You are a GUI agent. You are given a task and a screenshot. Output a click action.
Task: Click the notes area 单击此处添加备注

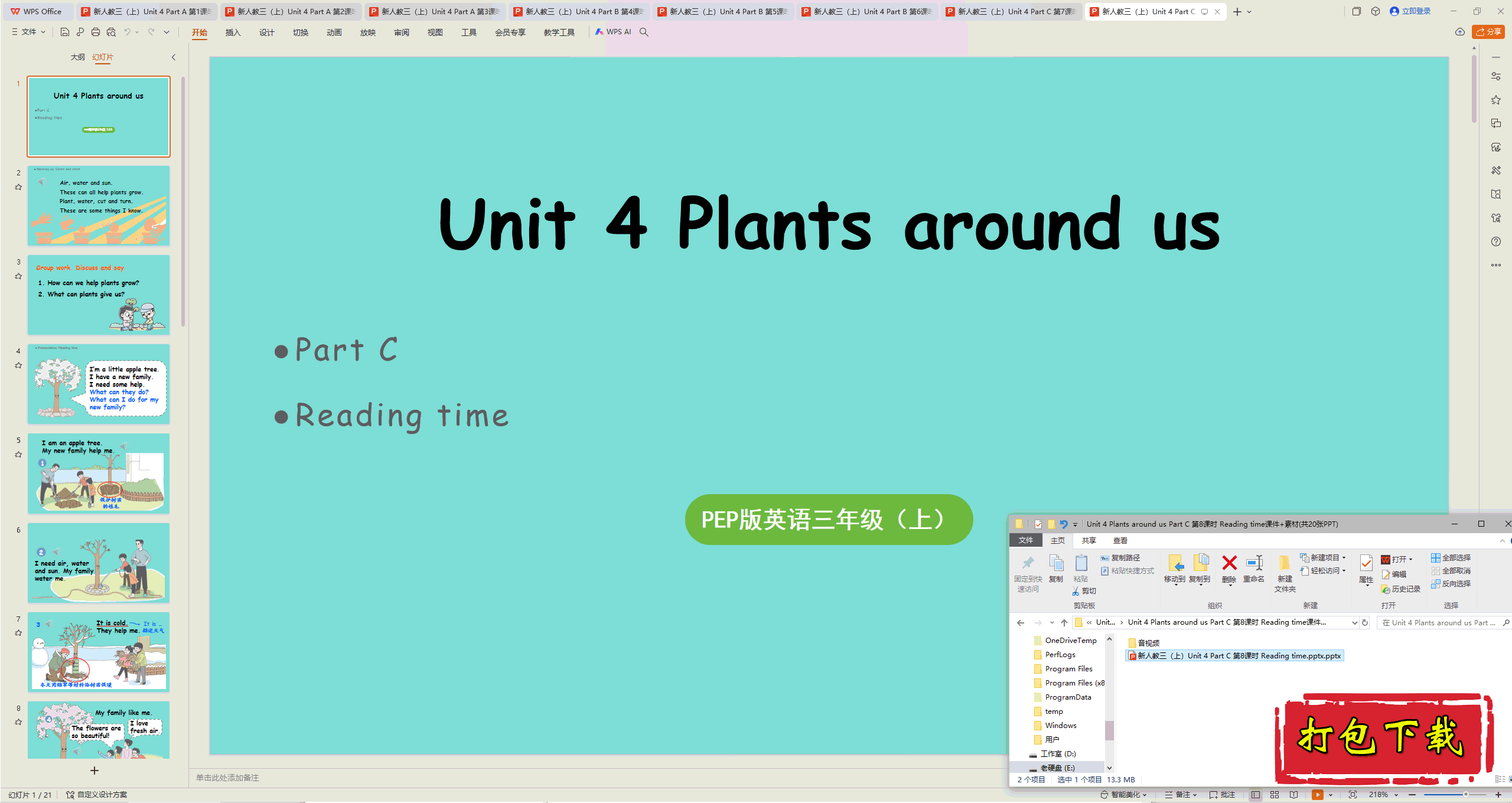[x=227, y=778]
